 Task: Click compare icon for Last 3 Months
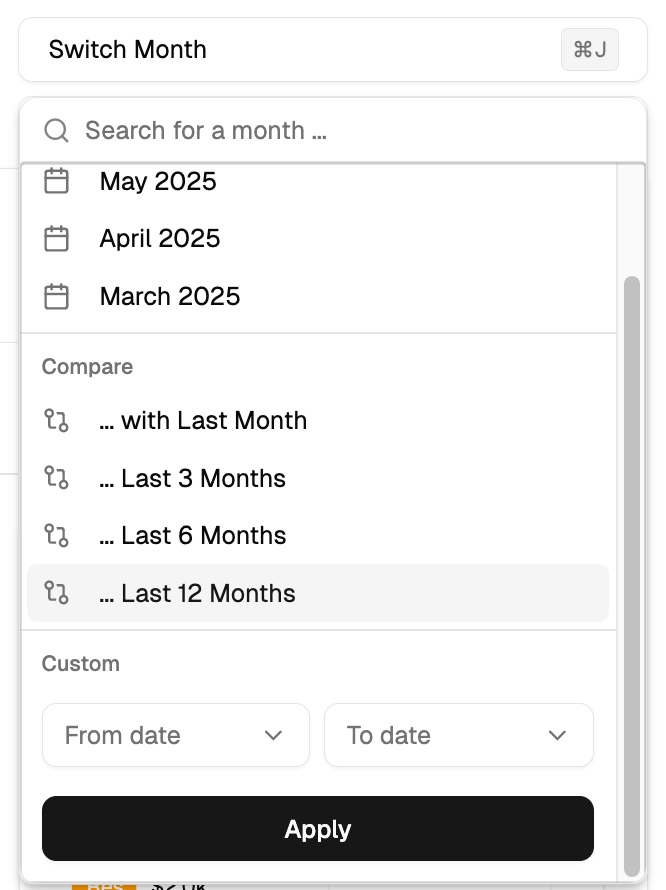click(57, 479)
